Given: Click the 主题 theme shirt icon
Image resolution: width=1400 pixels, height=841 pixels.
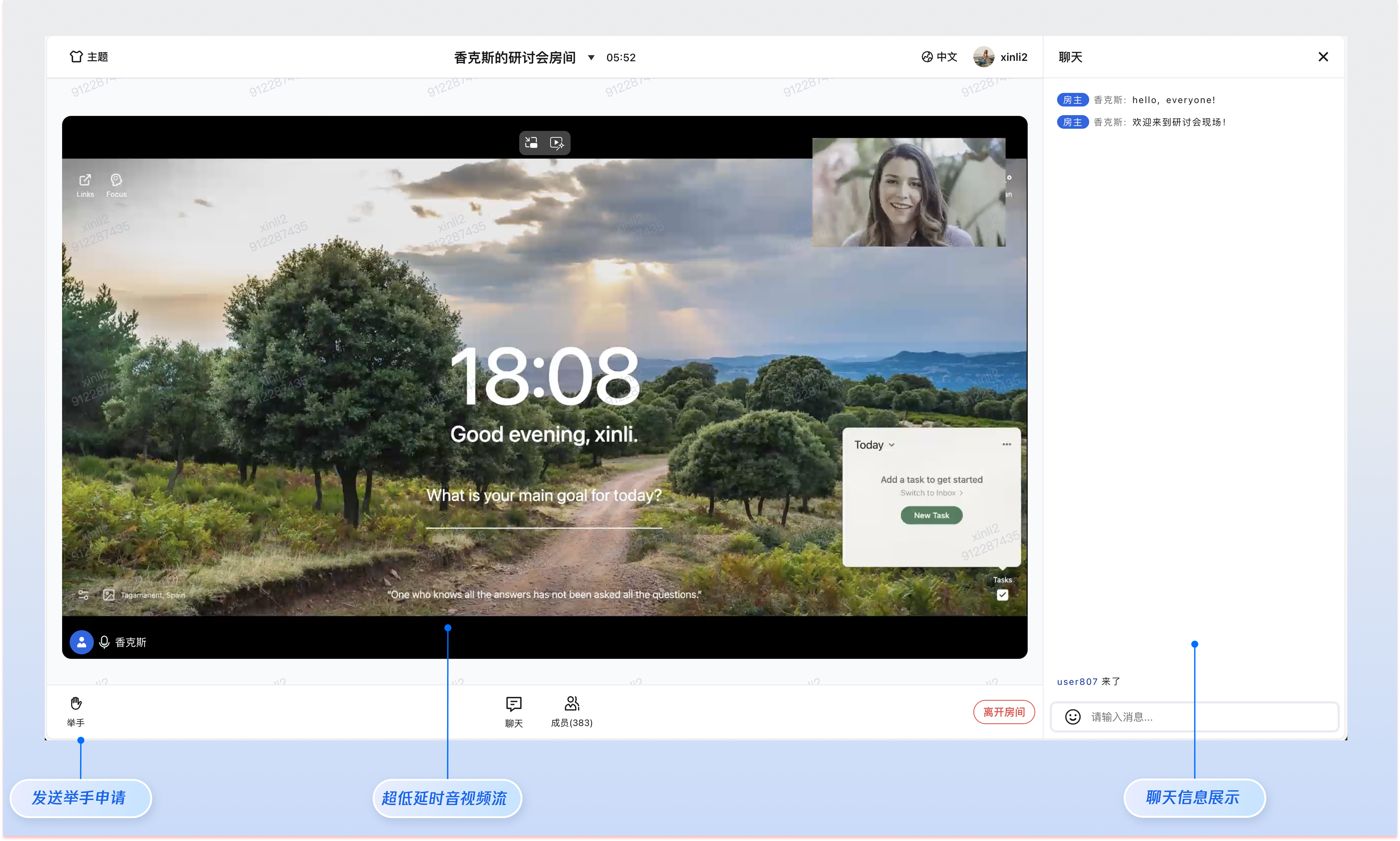Looking at the screenshot, I should tap(76, 57).
